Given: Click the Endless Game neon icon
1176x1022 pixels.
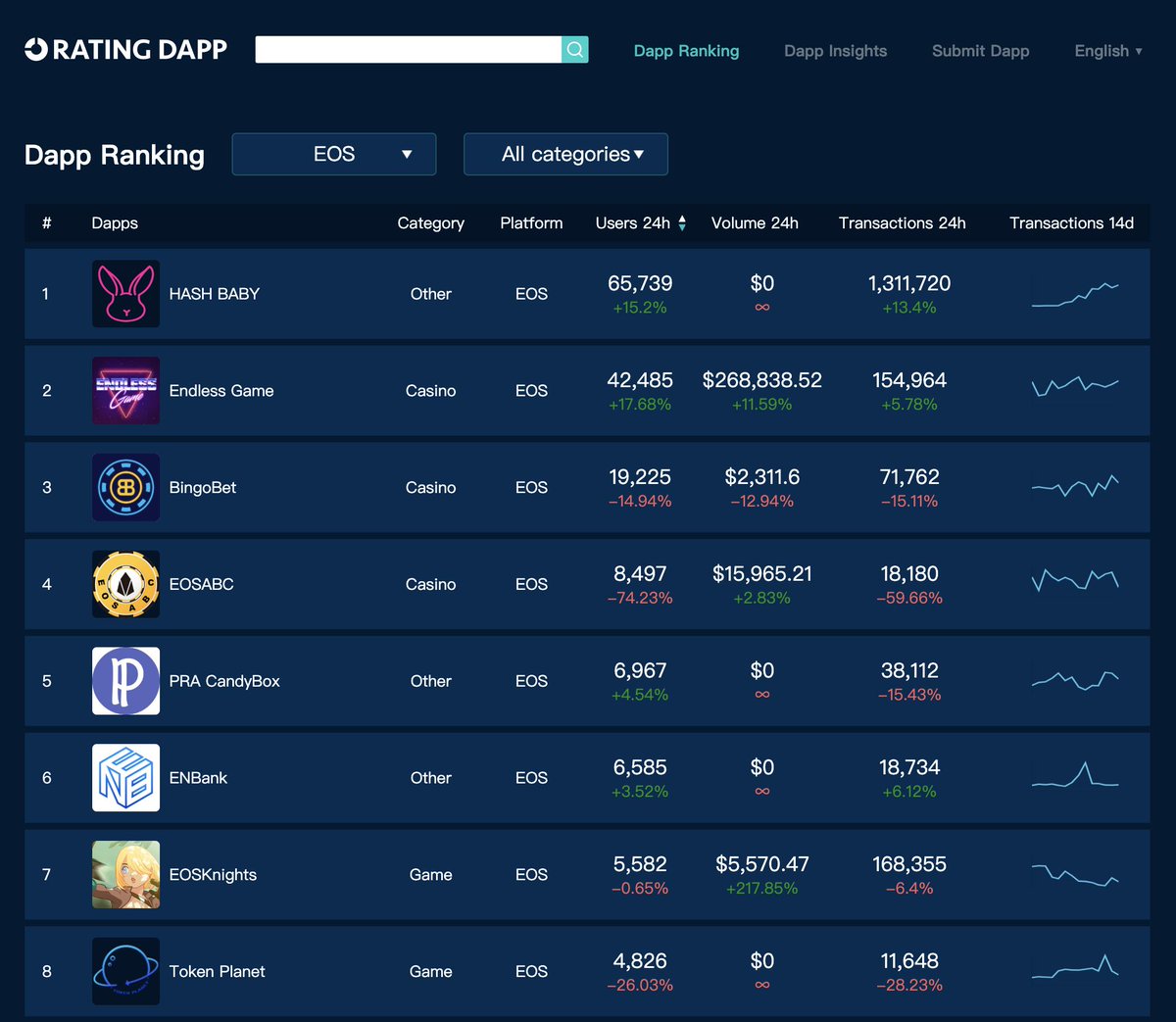Looking at the screenshot, I should [125, 391].
